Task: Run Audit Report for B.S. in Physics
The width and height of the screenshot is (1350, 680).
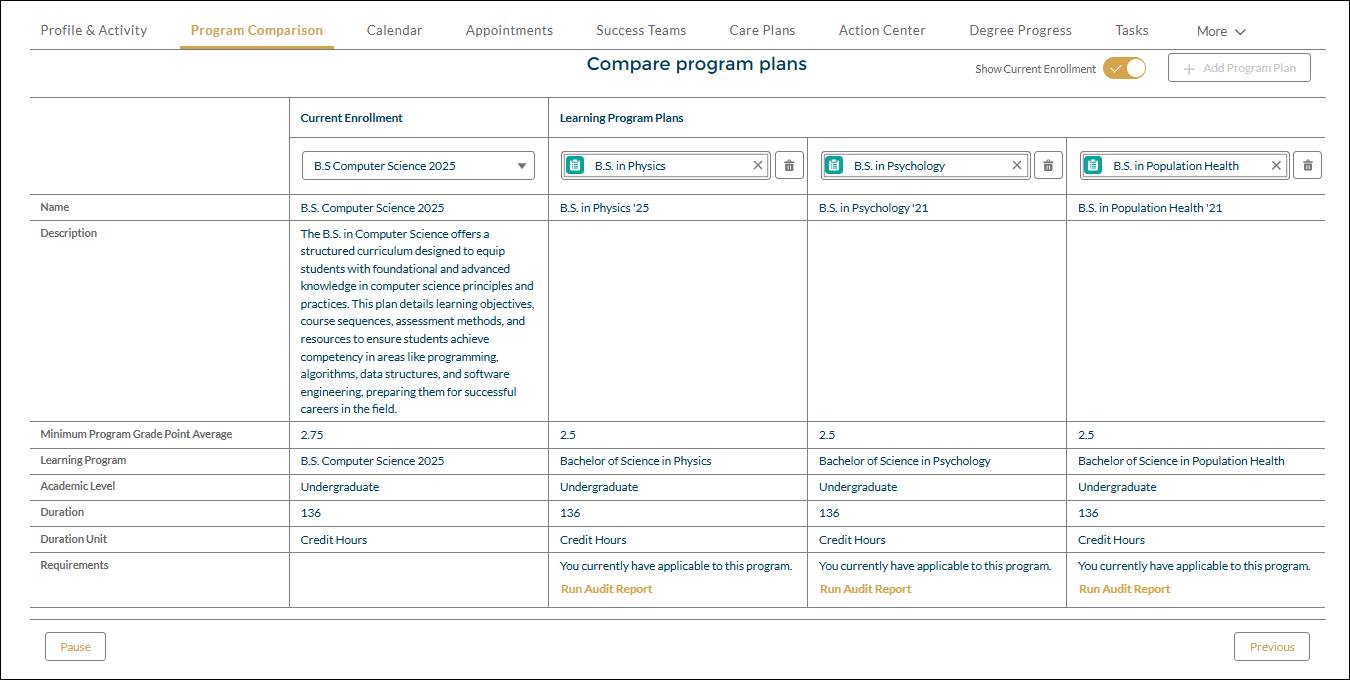Action: click(x=607, y=589)
